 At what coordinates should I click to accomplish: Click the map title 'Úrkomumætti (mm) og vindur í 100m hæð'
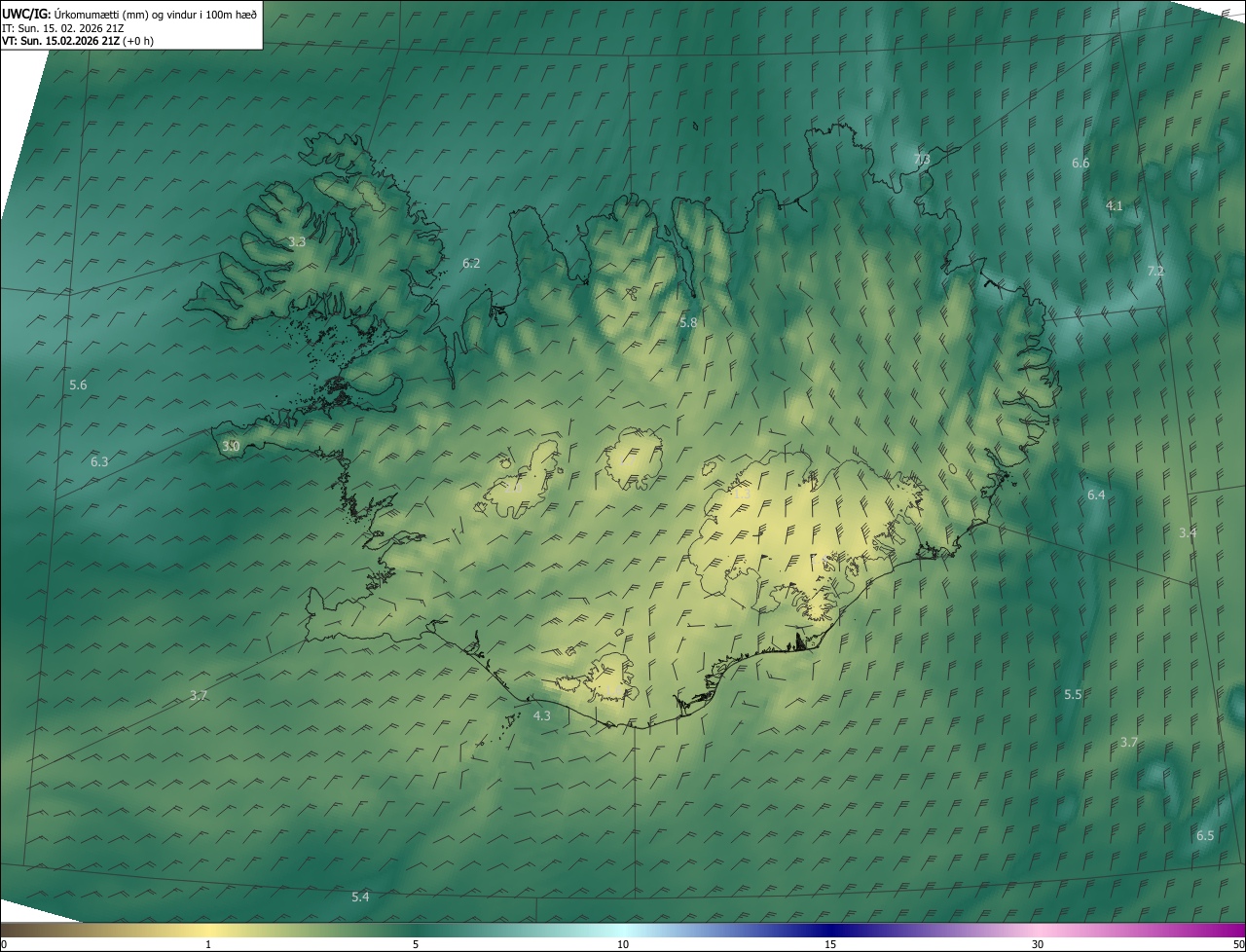156,14
